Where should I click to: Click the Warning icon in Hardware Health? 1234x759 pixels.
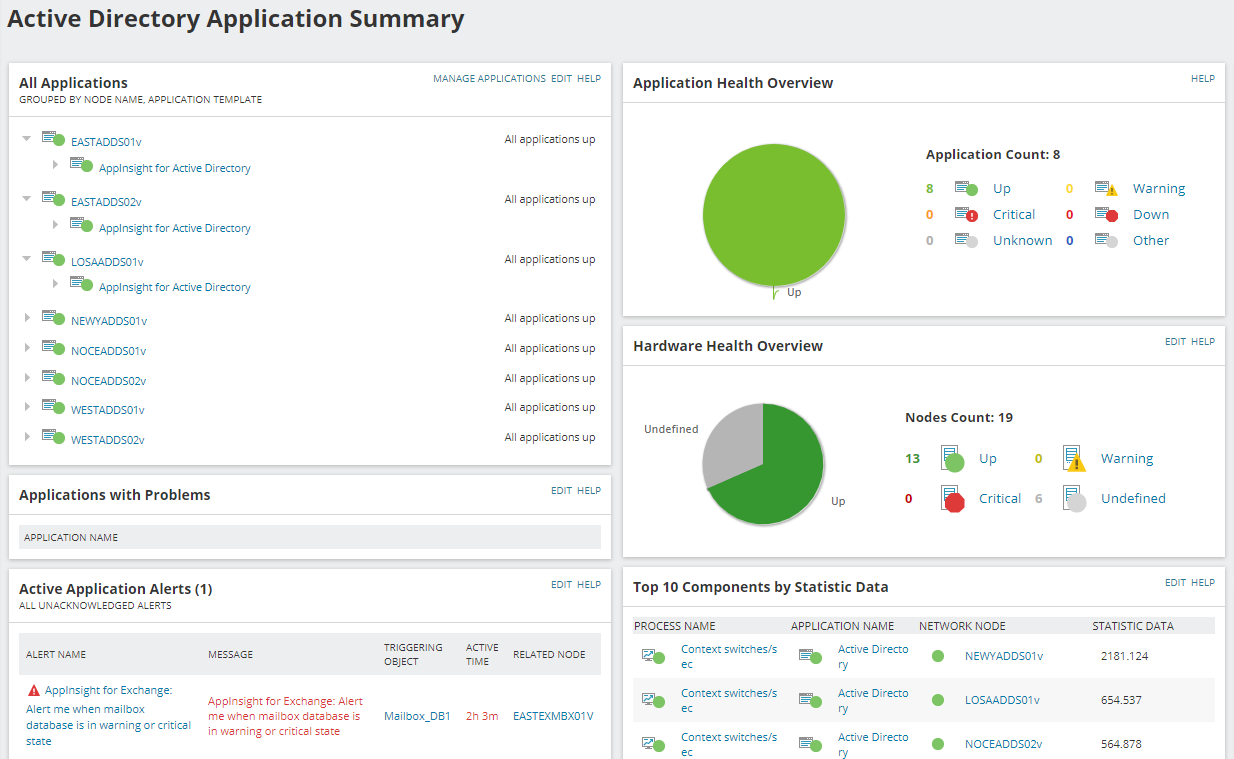(x=1074, y=459)
